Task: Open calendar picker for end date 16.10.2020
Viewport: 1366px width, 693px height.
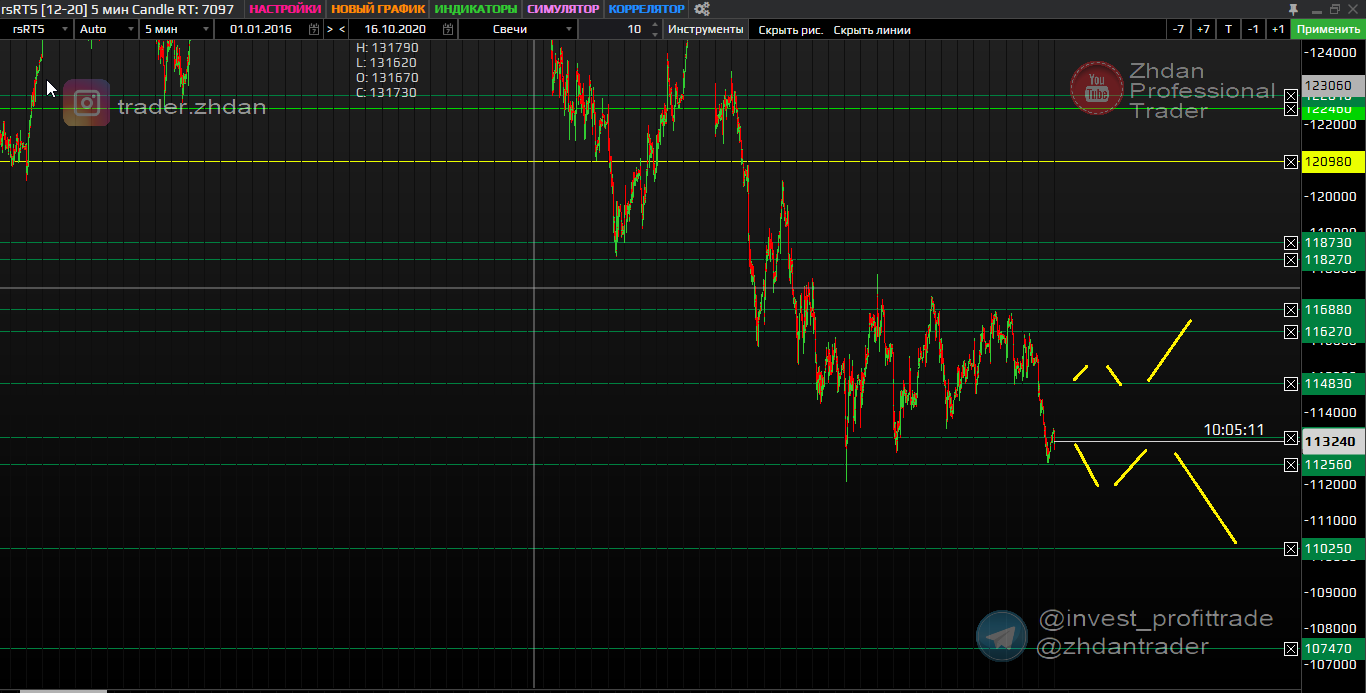Action: click(447, 29)
